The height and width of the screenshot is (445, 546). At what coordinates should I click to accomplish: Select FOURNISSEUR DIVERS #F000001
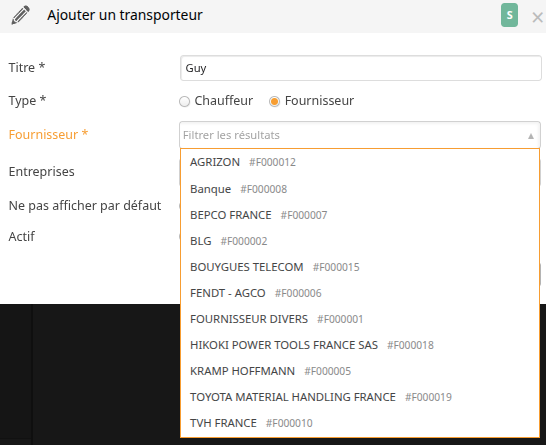(360, 319)
